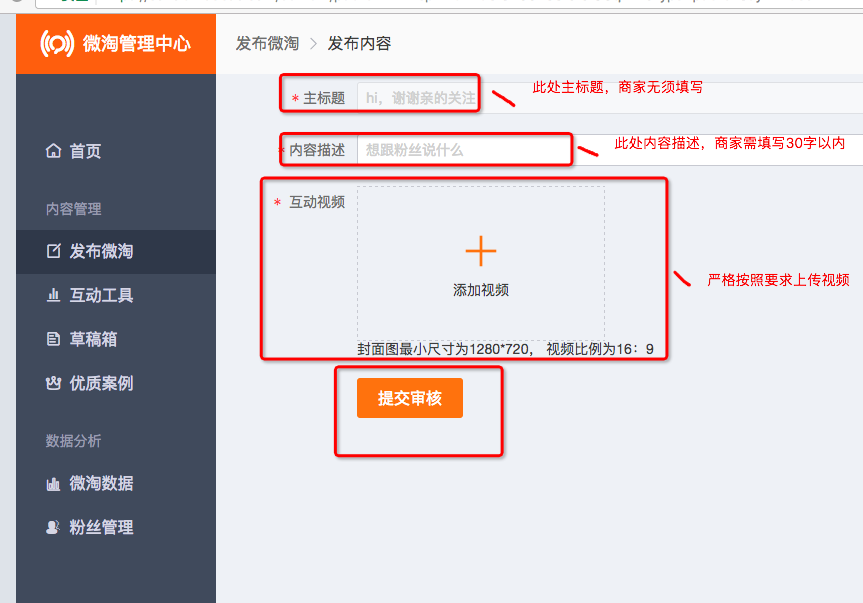
Task: Click the 内容描述 field label
Action: (317, 150)
